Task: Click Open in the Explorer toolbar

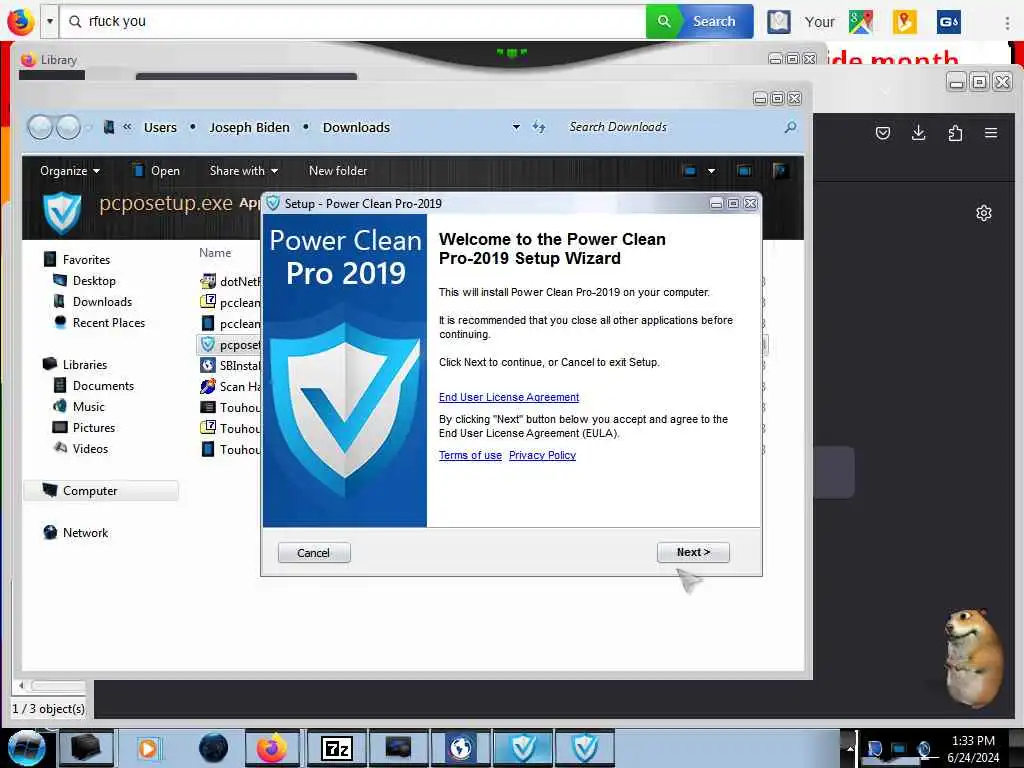Action: [155, 170]
